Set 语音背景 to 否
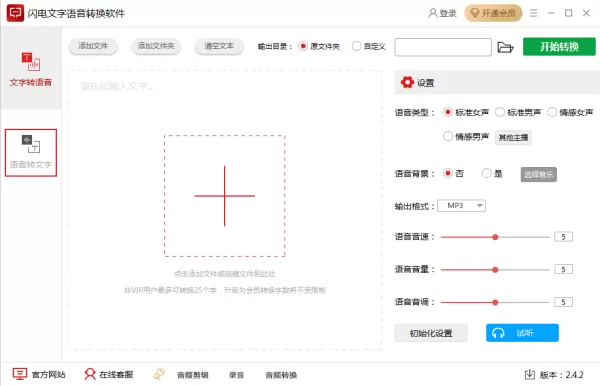The height and width of the screenshot is (386, 600). click(453, 174)
